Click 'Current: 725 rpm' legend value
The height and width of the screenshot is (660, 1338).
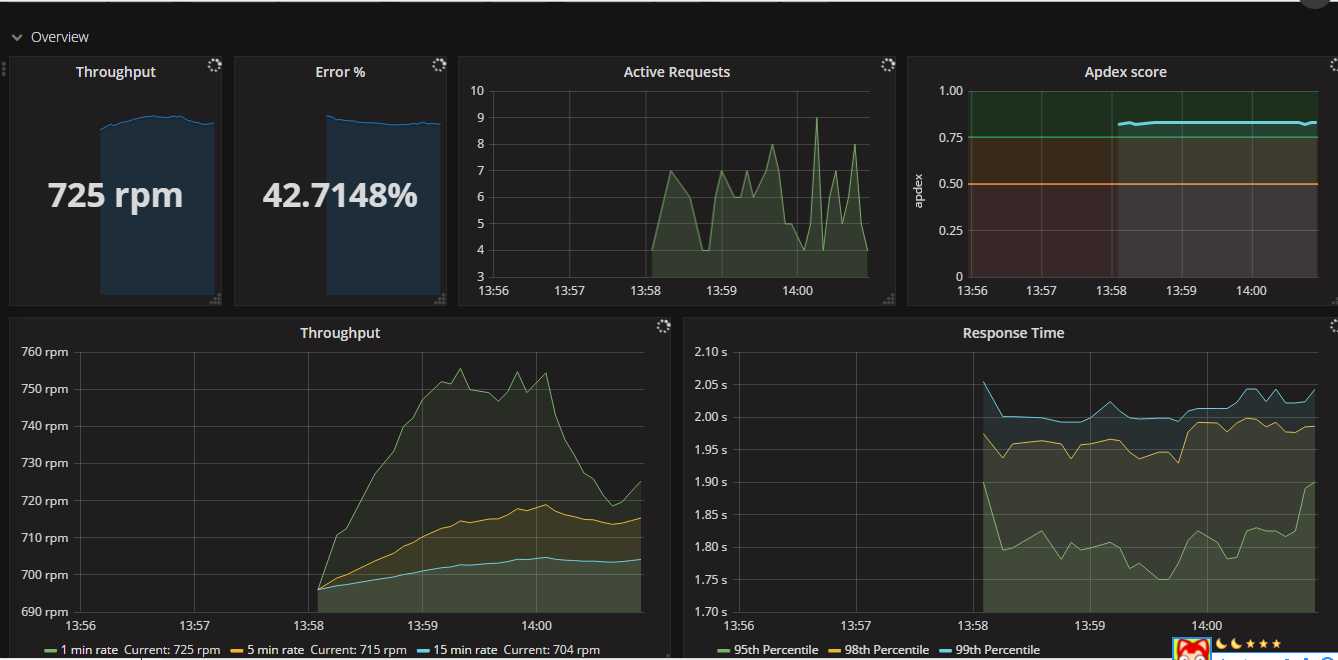click(172, 650)
